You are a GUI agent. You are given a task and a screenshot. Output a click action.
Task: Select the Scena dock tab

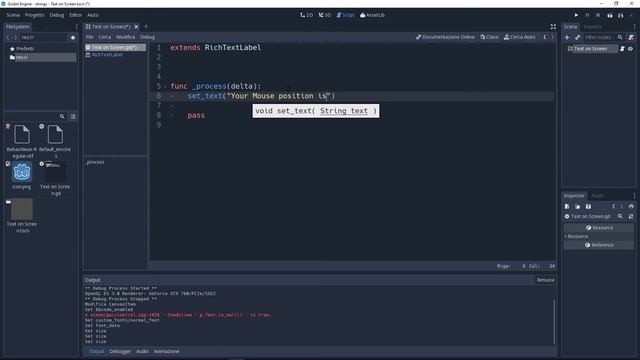pyautogui.click(x=570, y=27)
